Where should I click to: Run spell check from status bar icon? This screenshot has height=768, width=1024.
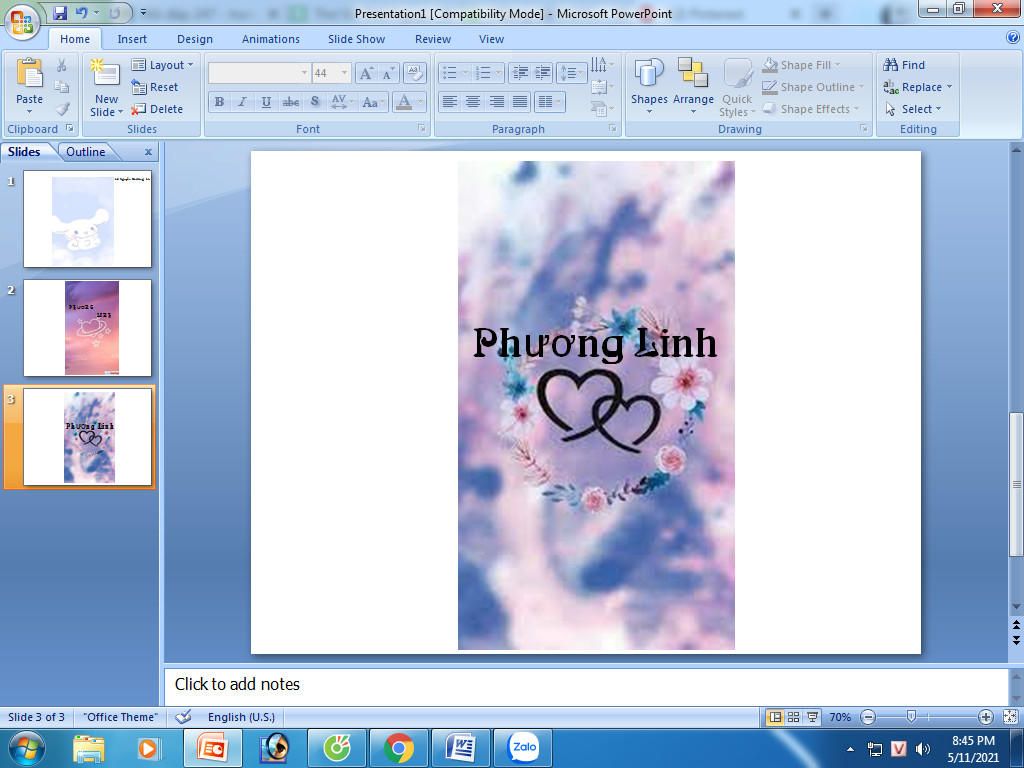pos(184,717)
